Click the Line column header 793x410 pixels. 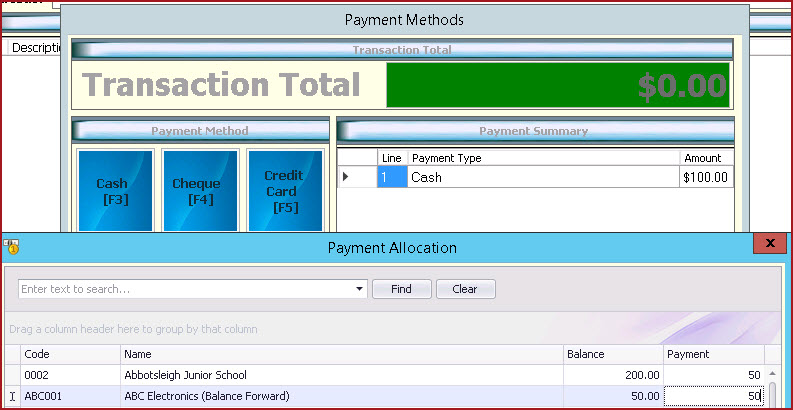[392, 158]
